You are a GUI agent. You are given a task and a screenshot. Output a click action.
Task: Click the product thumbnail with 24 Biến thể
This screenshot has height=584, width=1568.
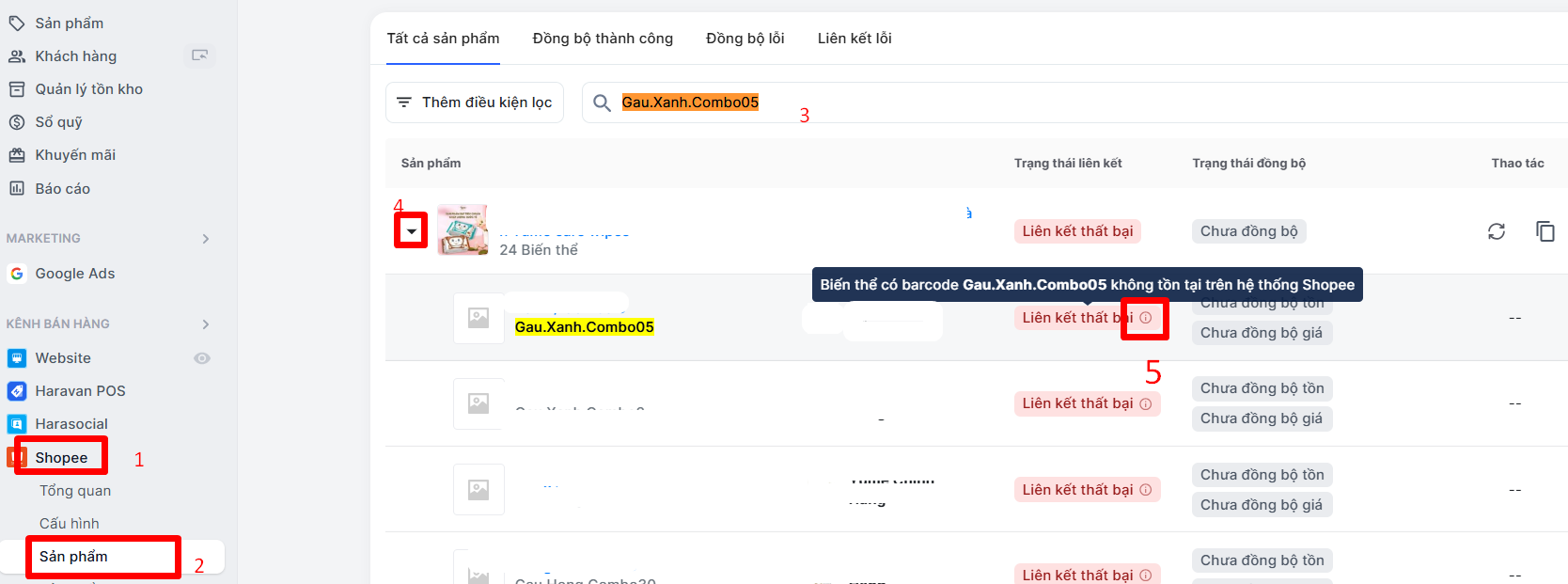pyautogui.click(x=463, y=230)
